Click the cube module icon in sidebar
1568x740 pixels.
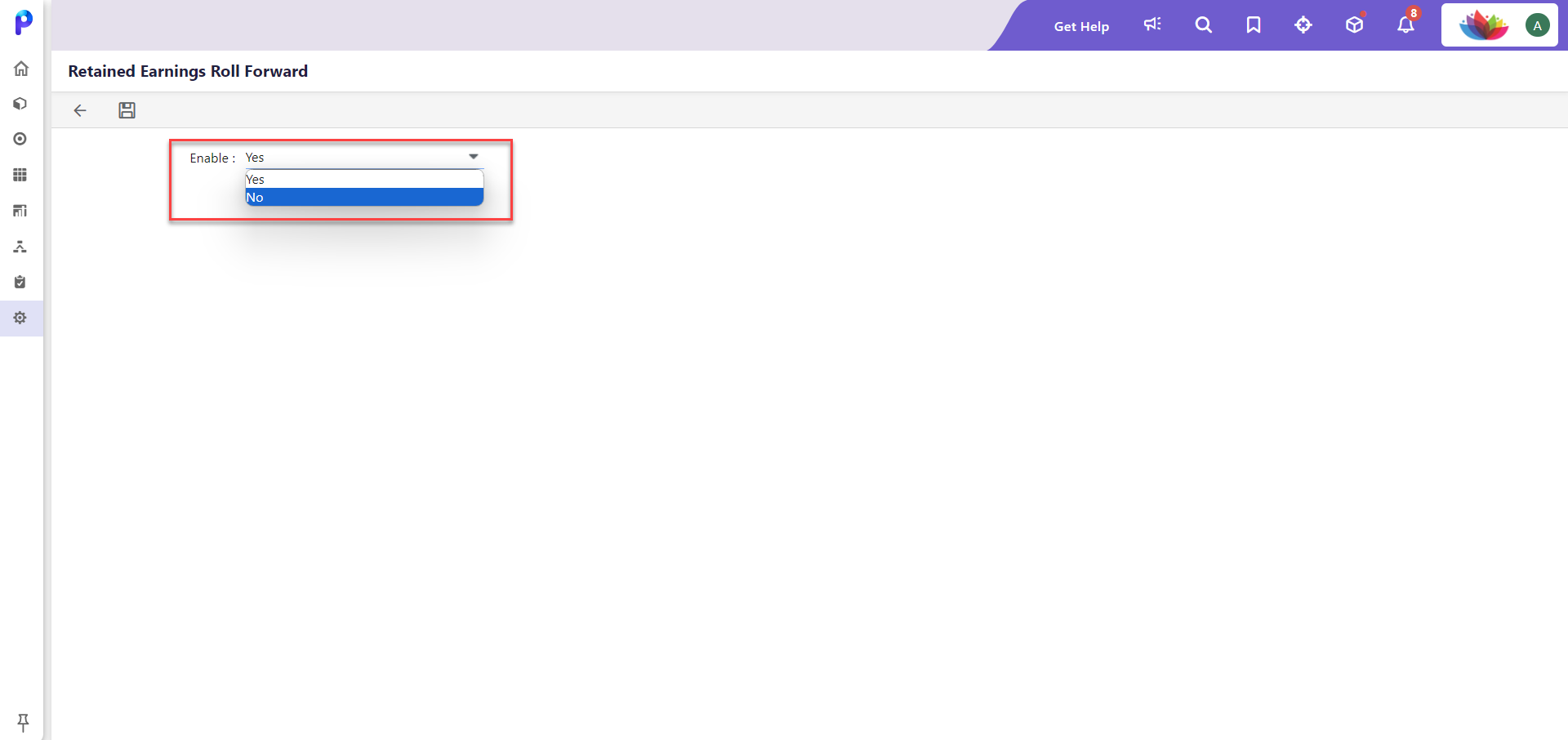[20, 104]
